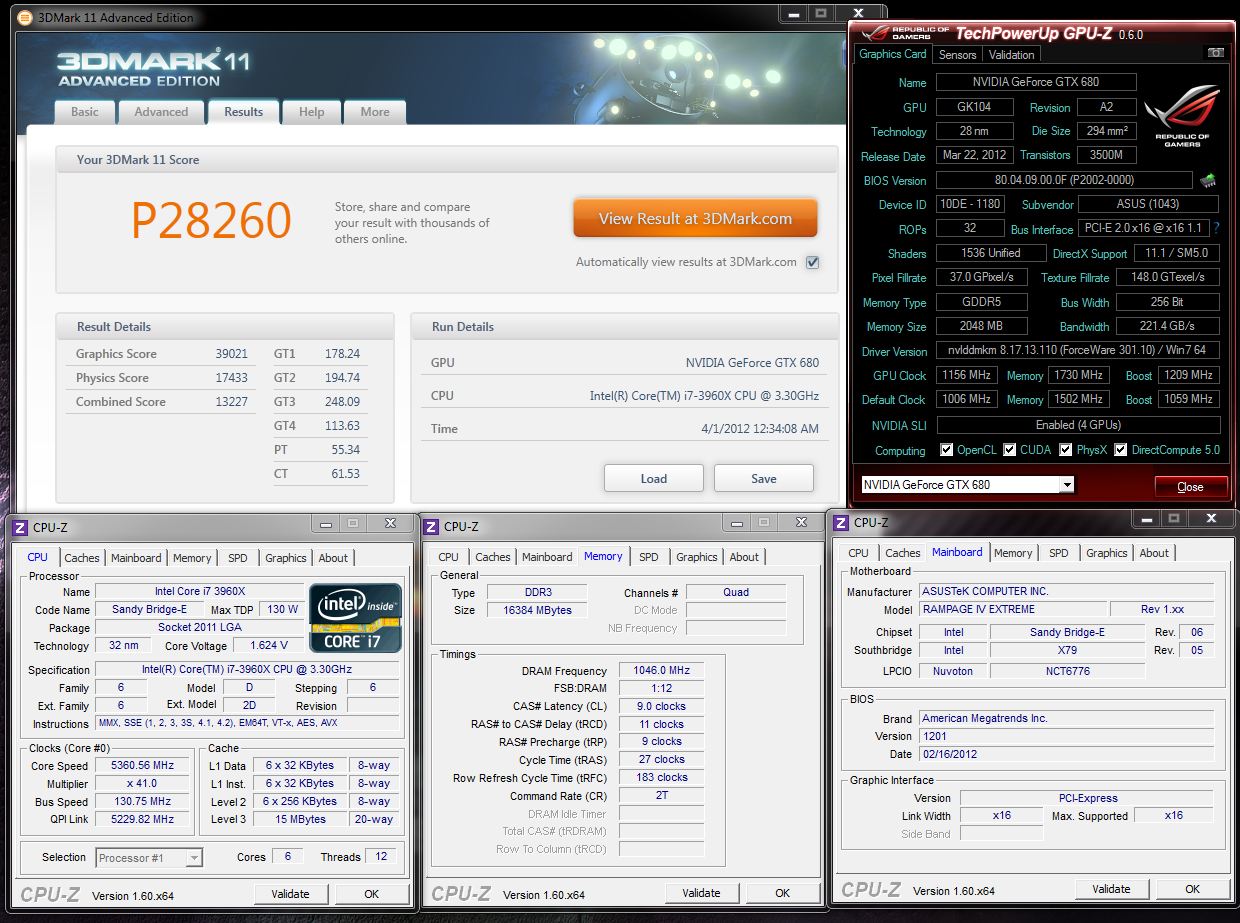
Task: Open the Sensors tab in GPU-Z
Action: [x=957, y=55]
